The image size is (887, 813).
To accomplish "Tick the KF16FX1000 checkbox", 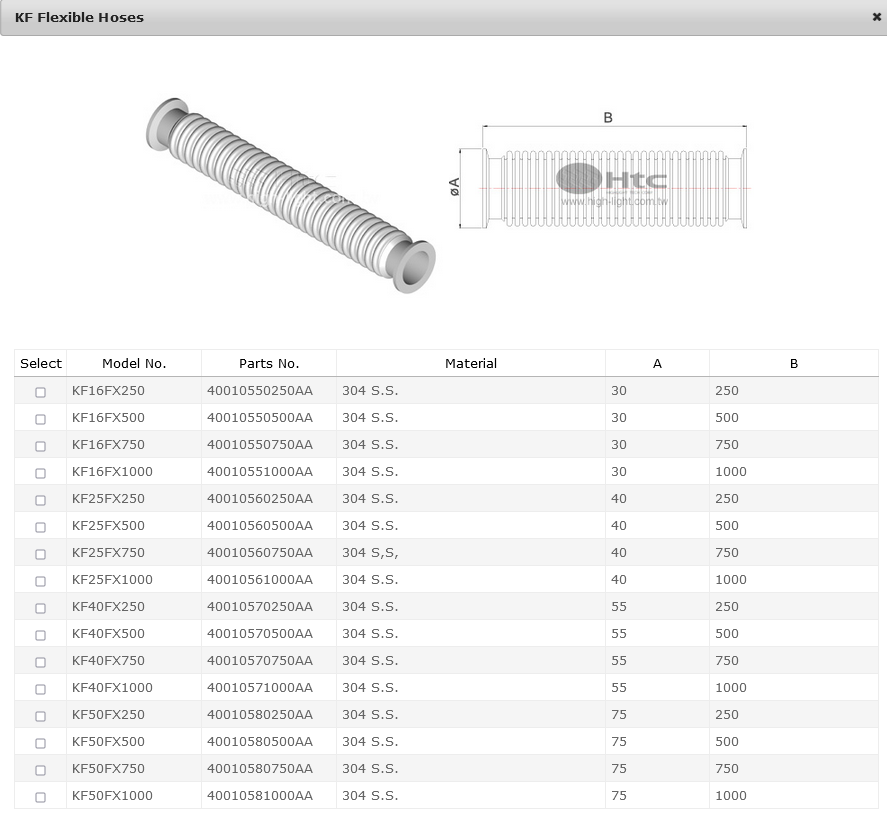I will click(x=40, y=473).
